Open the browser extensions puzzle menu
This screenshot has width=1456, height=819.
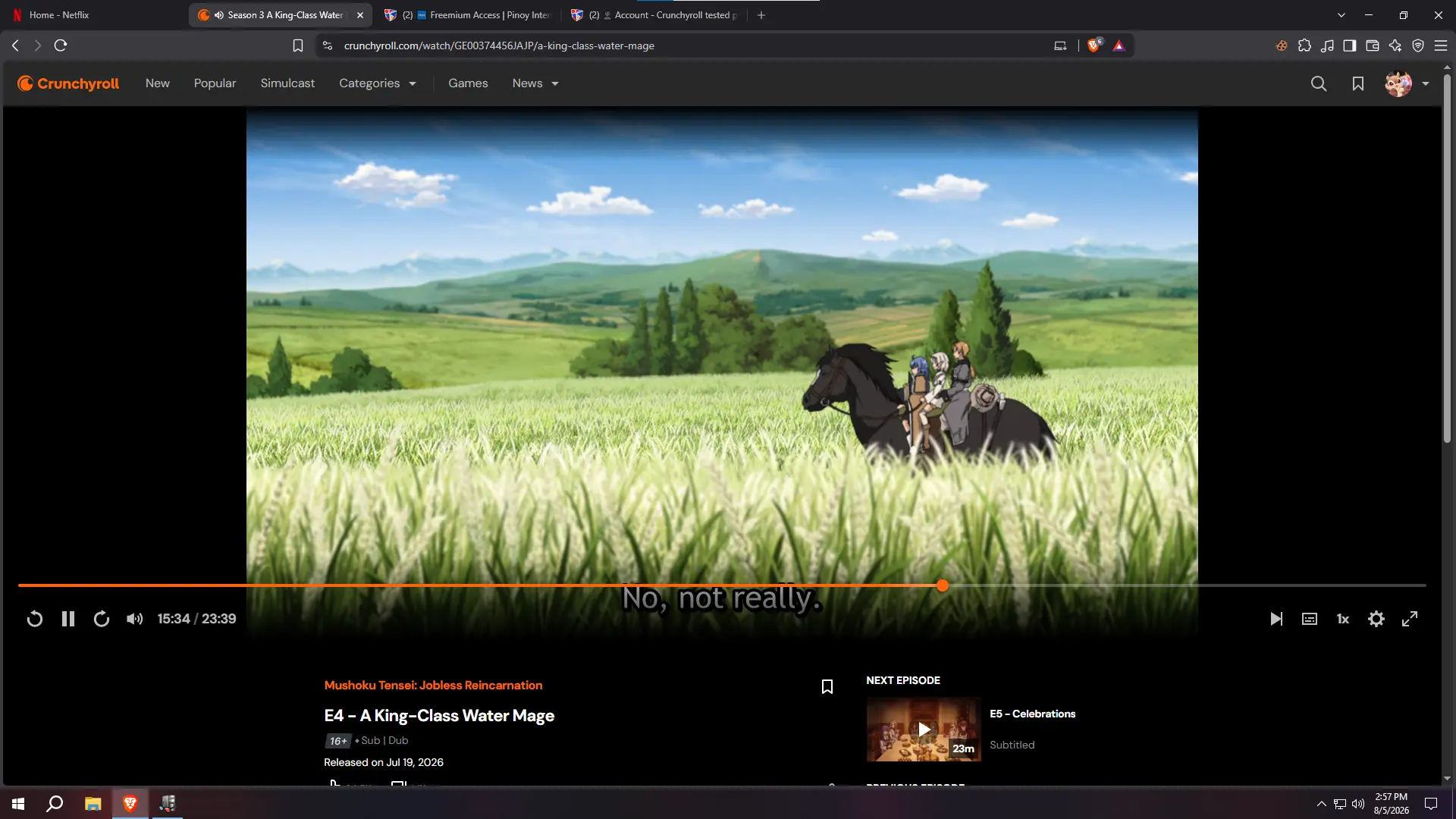1304,45
